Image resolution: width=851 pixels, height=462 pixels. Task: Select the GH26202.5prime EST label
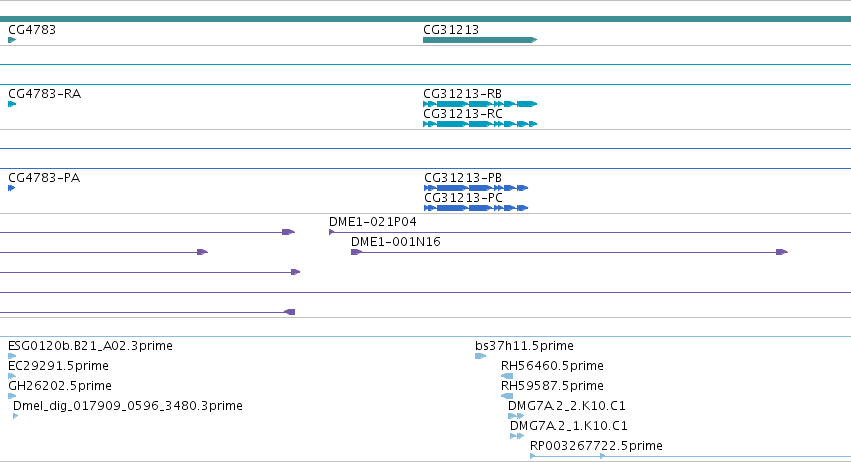60,386
